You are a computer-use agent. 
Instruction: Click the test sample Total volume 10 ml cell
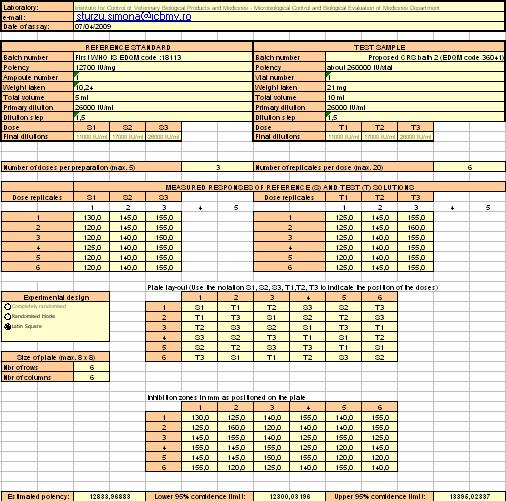[415, 97]
